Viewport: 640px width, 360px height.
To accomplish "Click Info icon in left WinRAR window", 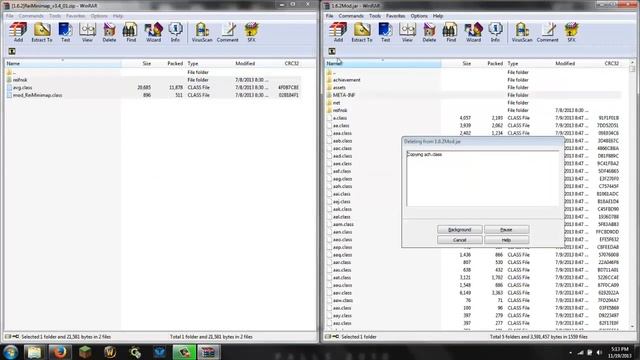I will coord(175,32).
